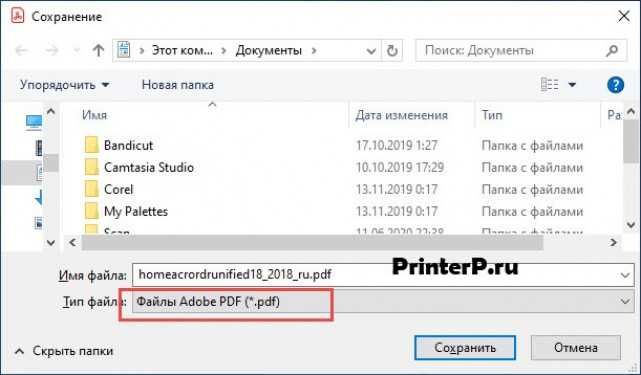The height and width of the screenshot is (375, 641).
Task: Collapse folders with Скрыть папки
Action: point(64,351)
